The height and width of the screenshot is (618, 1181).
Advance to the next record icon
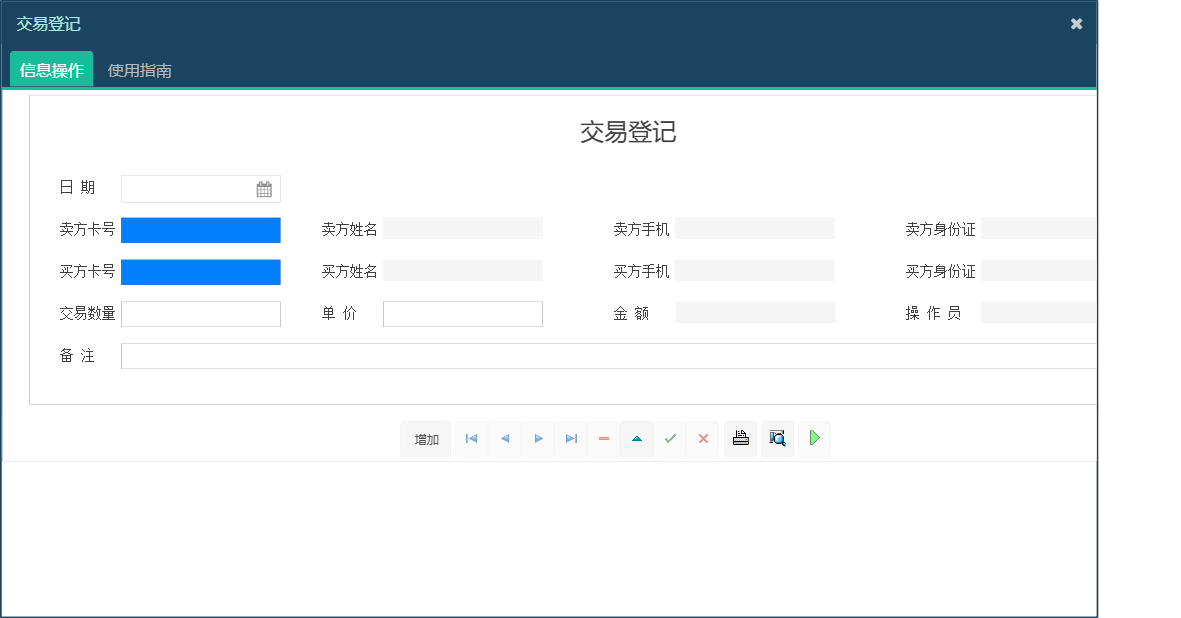click(537, 438)
